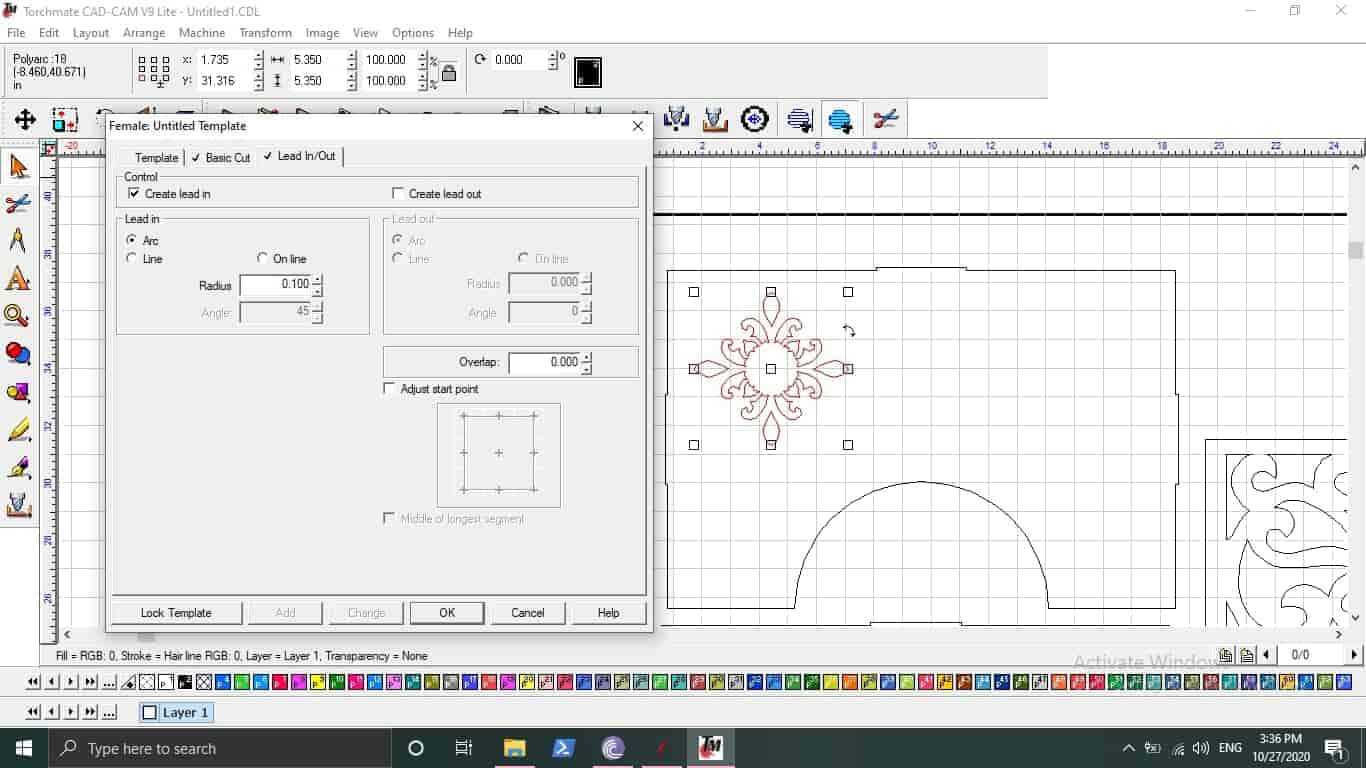Viewport: 1366px width, 768px height.
Task: Click the orange torch female toolpath icon
Action: tap(715, 120)
